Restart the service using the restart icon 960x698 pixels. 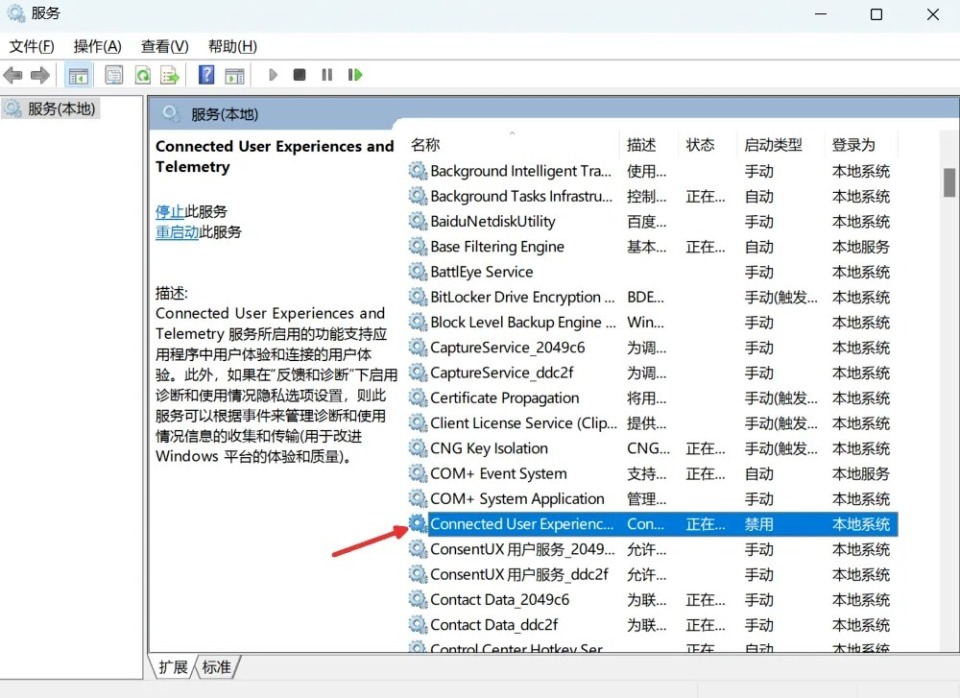[355, 74]
